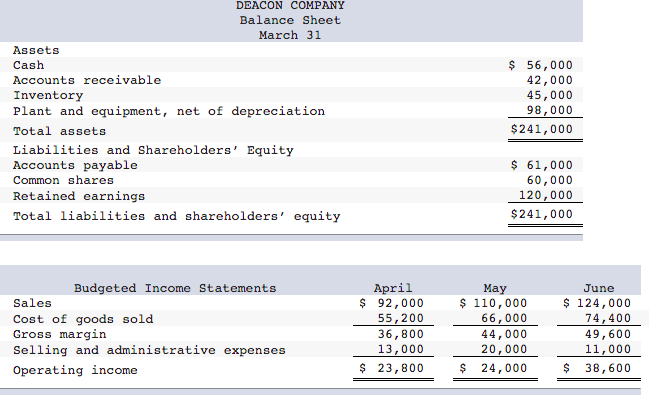Screen dimensions: 659x414
Task: Select April cost of goods 55,200
Action: [x=401, y=318]
